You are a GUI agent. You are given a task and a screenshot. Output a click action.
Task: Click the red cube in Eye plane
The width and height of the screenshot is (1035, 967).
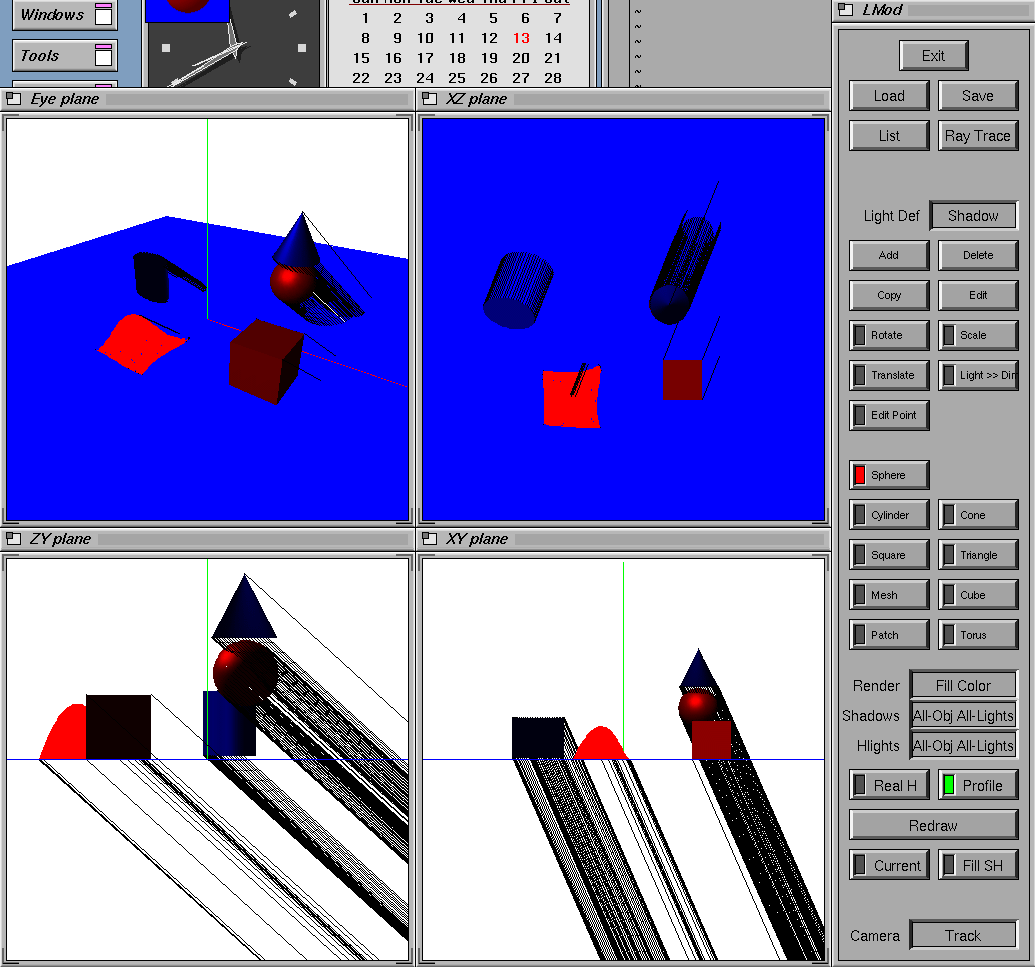point(265,360)
